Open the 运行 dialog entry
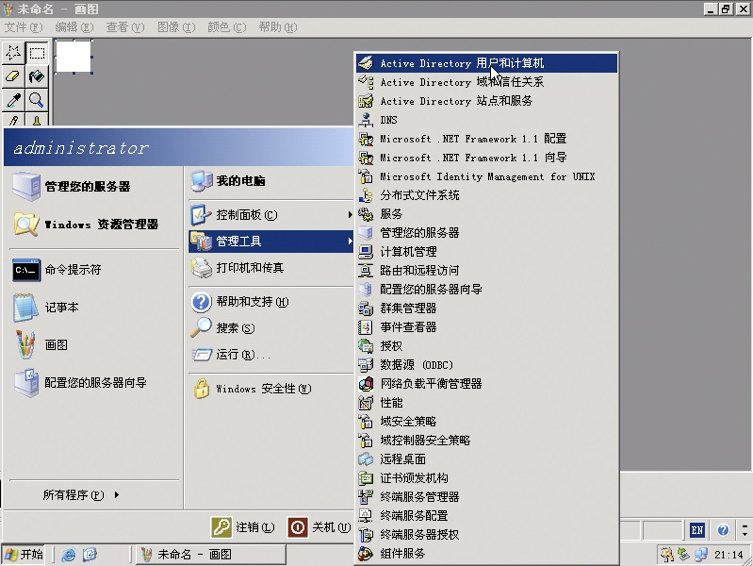 pos(271,354)
